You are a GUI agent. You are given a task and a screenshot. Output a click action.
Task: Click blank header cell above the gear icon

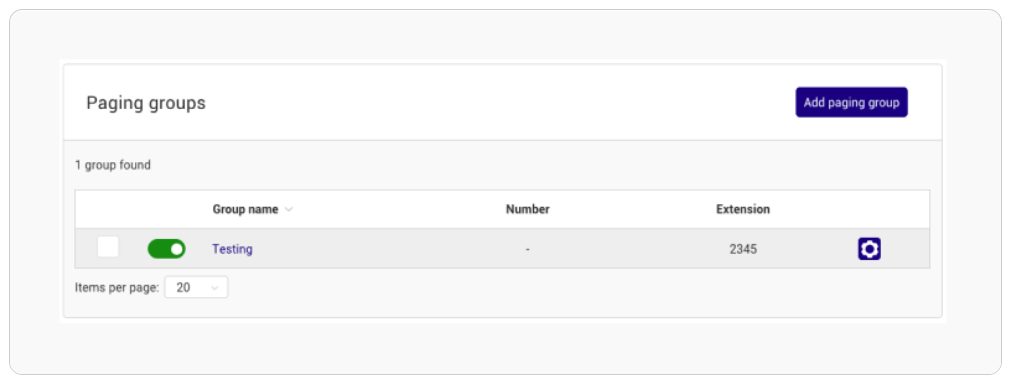[869, 209]
